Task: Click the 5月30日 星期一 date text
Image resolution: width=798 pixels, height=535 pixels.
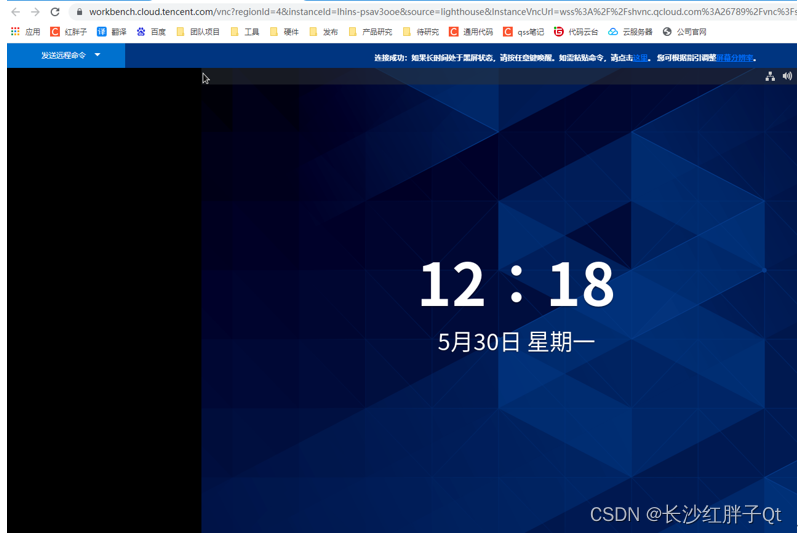Action: [x=516, y=342]
